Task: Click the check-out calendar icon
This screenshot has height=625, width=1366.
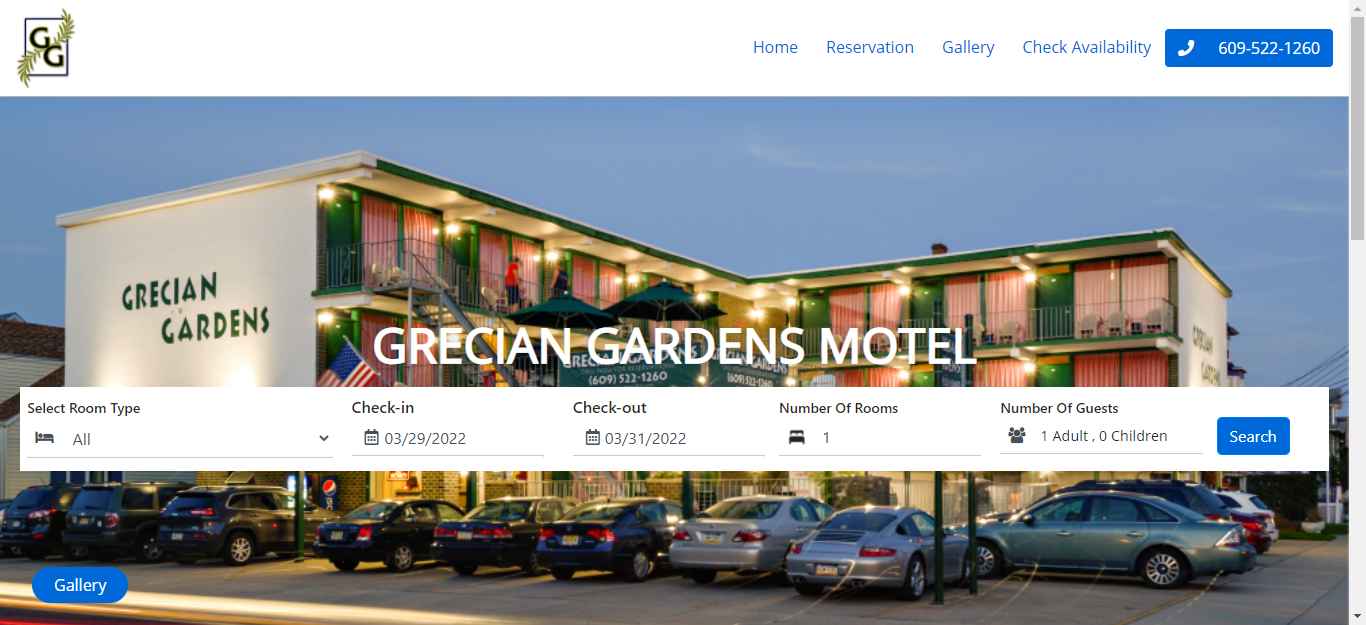Action: point(592,437)
